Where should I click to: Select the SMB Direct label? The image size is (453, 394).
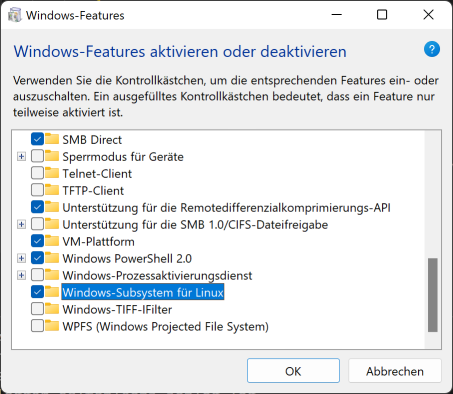[92, 139]
